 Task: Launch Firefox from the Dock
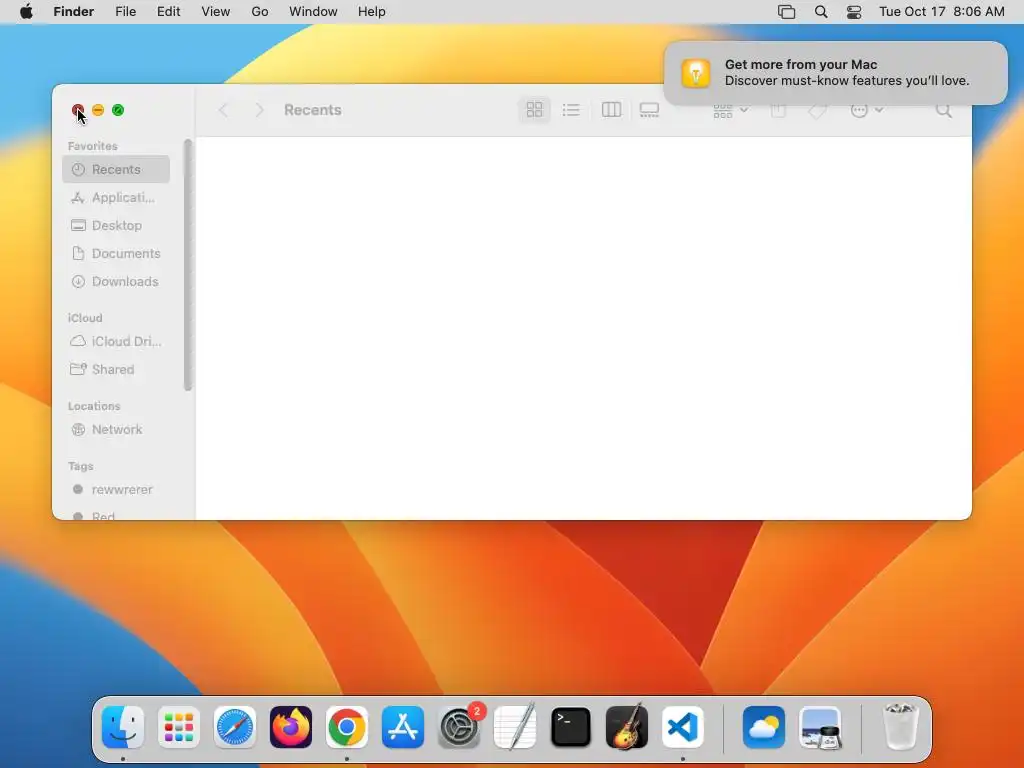[x=291, y=727]
